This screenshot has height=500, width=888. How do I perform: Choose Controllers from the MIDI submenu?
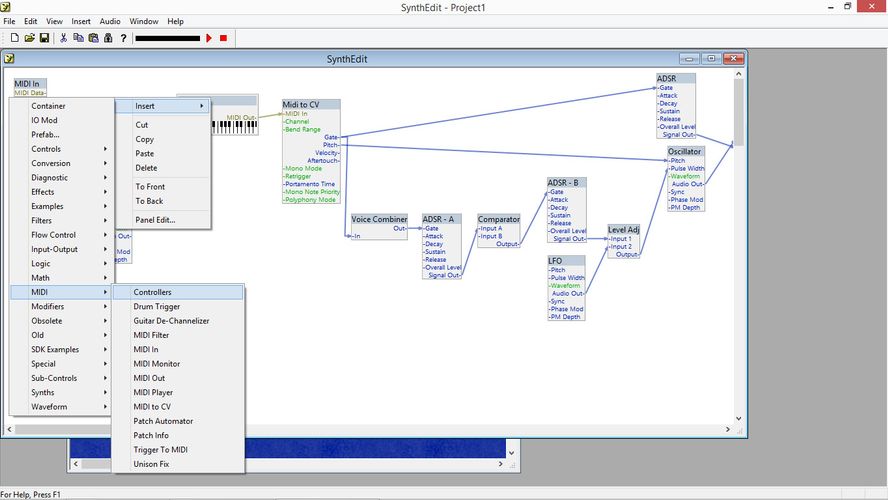177,292
